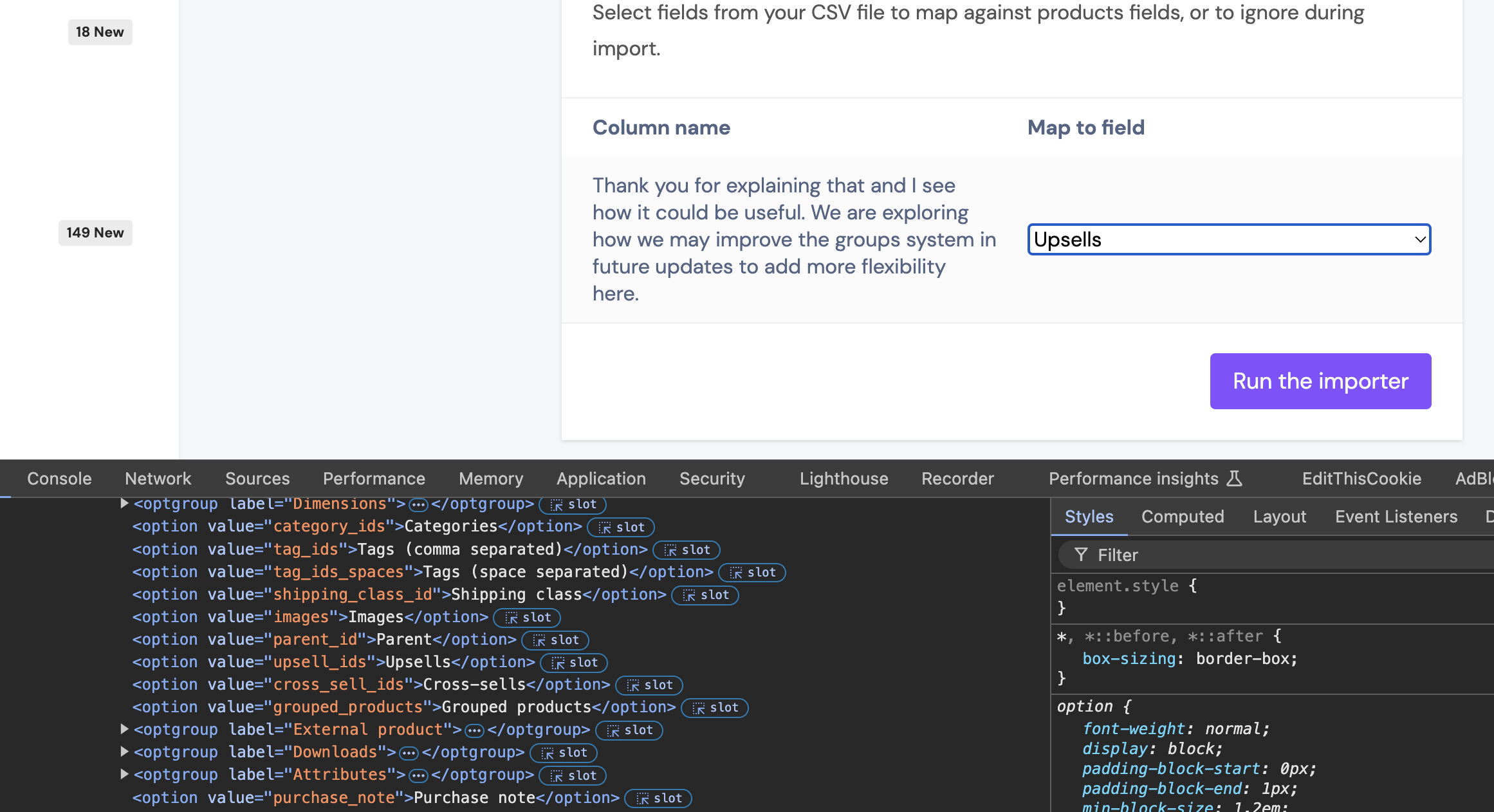The width and height of the screenshot is (1494, 812).
Task: Select the grouped_products option node
Action: 404,706
